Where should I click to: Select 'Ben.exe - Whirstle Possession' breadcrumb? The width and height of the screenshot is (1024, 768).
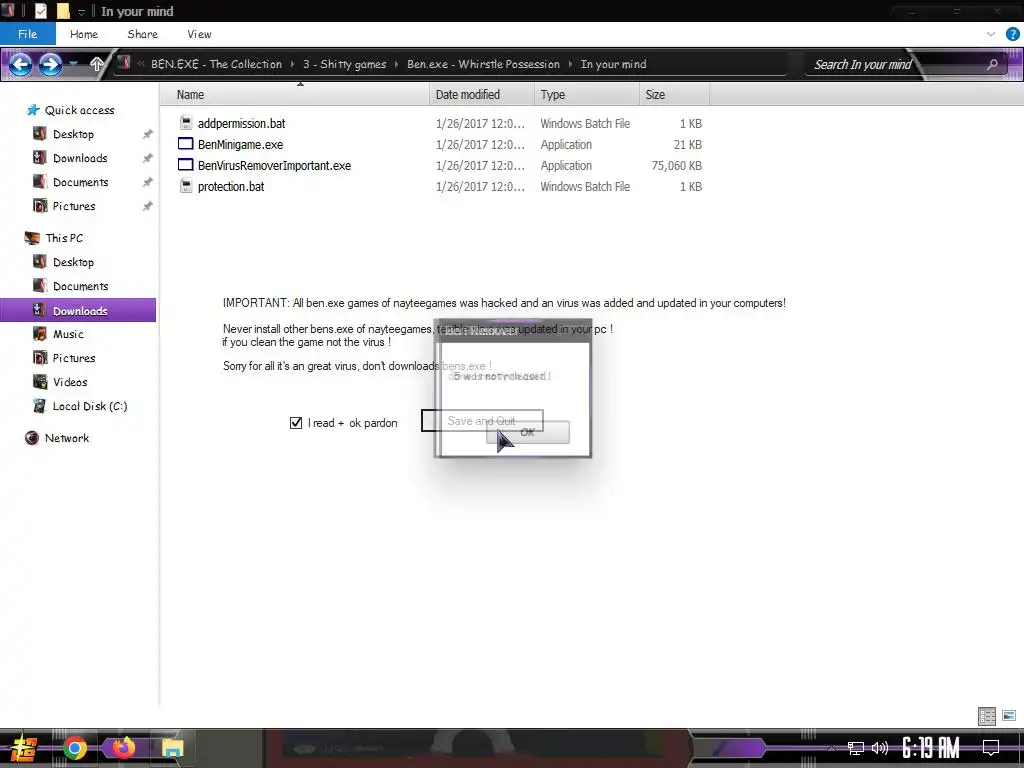(483, 64)
